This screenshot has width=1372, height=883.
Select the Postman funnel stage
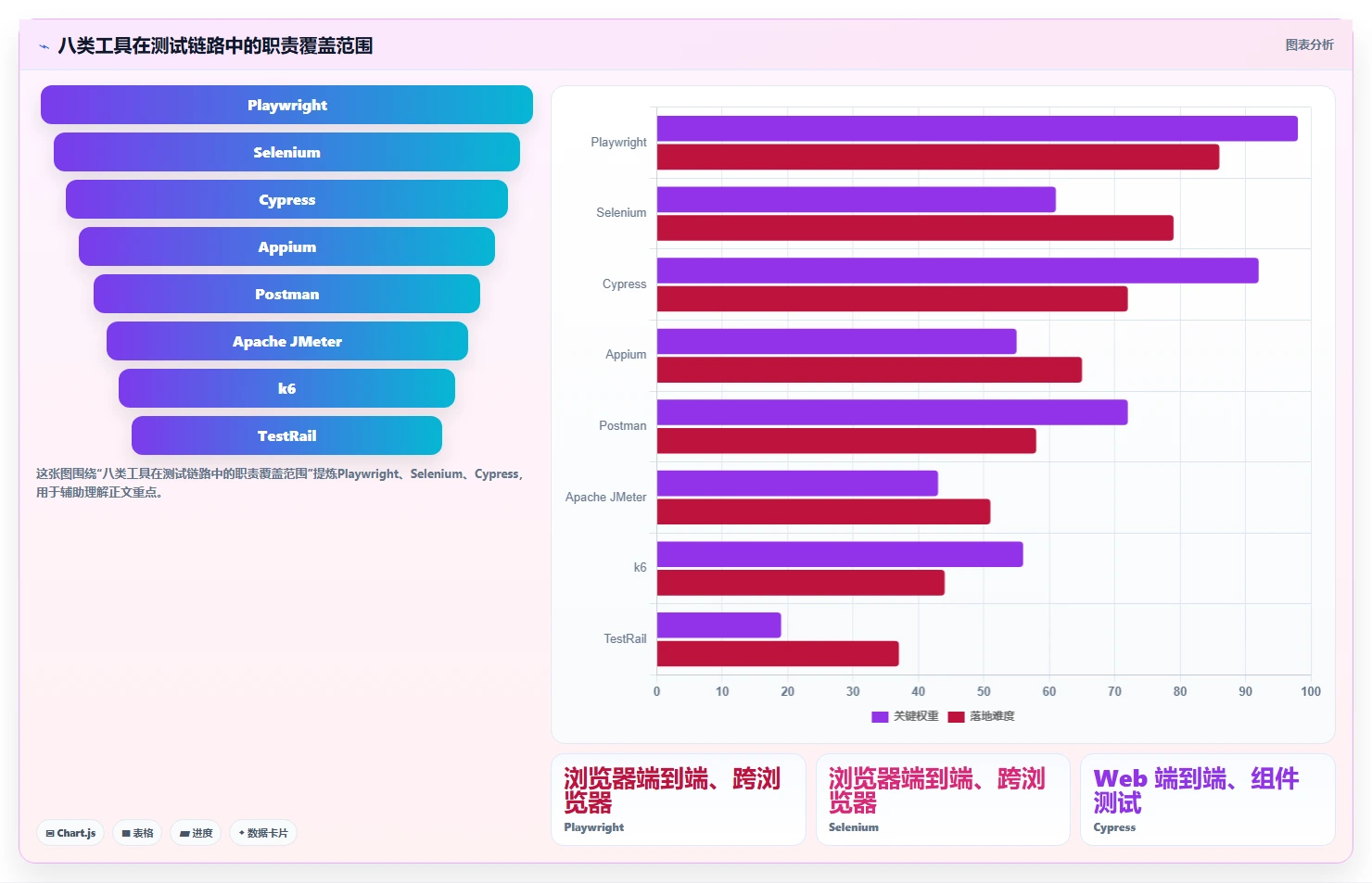[286, 294]
